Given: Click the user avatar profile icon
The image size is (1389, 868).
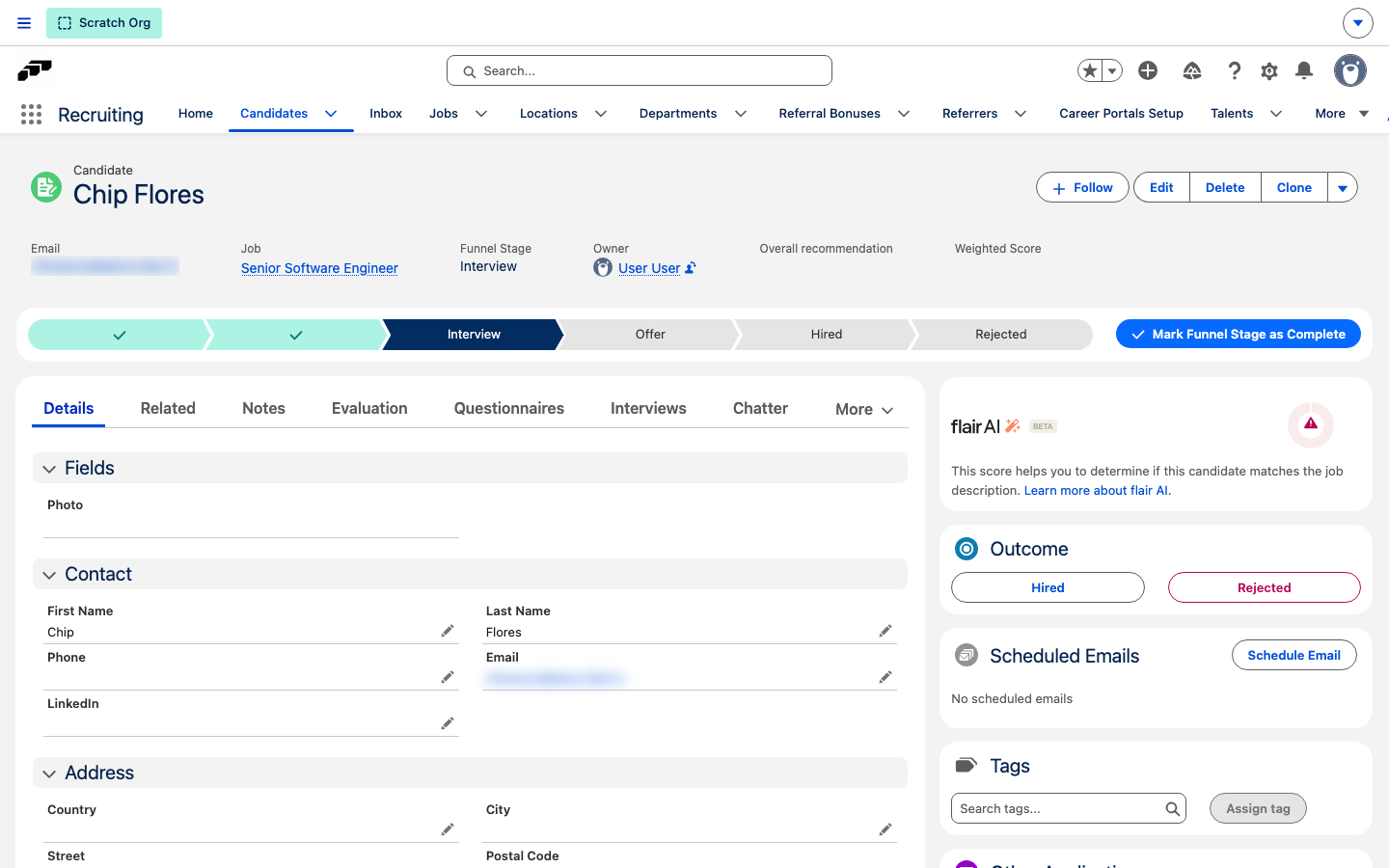Looking at the screenshot, I should pyautogui.click(x=1350, y=70).
